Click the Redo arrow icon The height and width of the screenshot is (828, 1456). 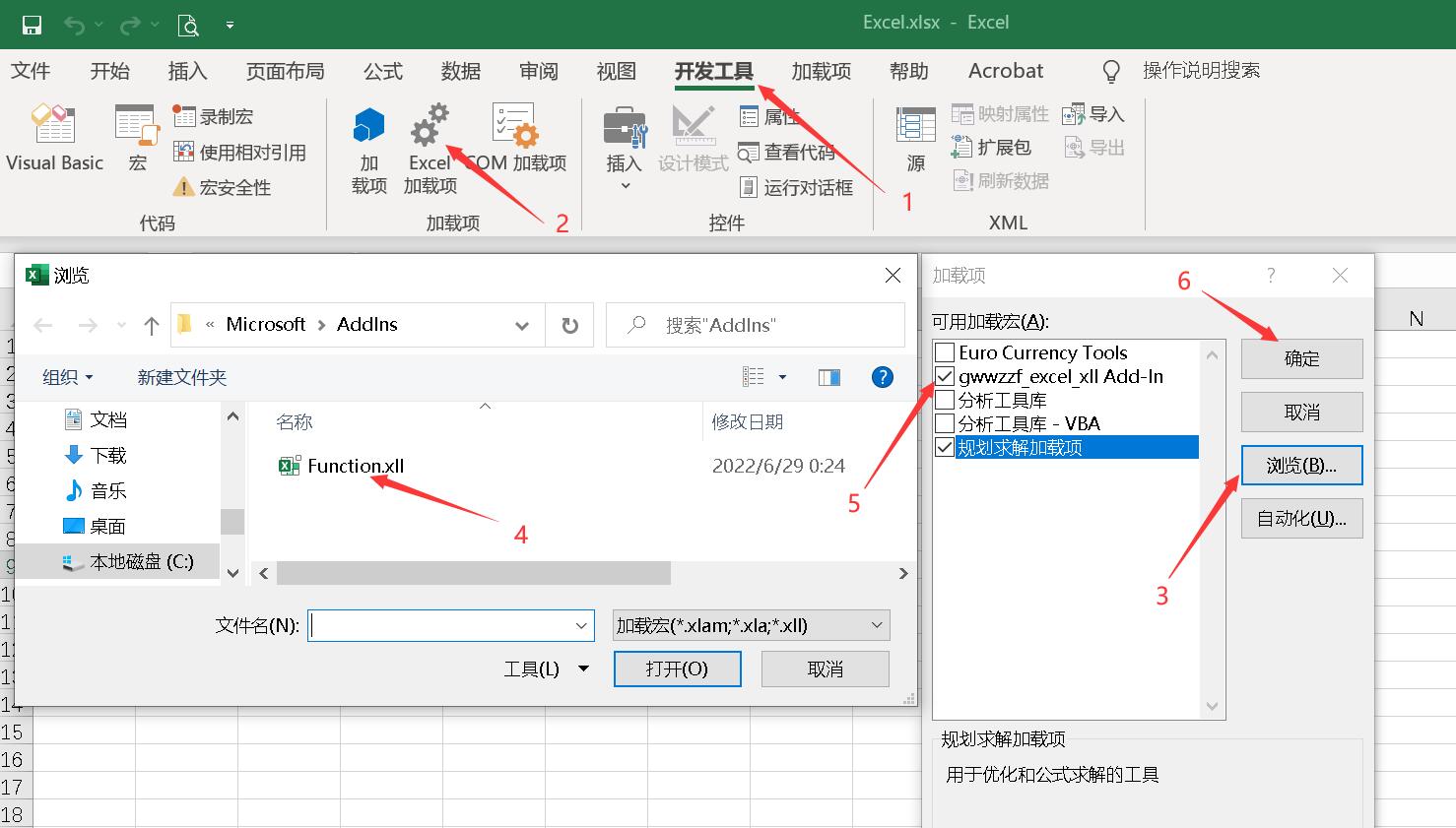[x=130, y=25]
